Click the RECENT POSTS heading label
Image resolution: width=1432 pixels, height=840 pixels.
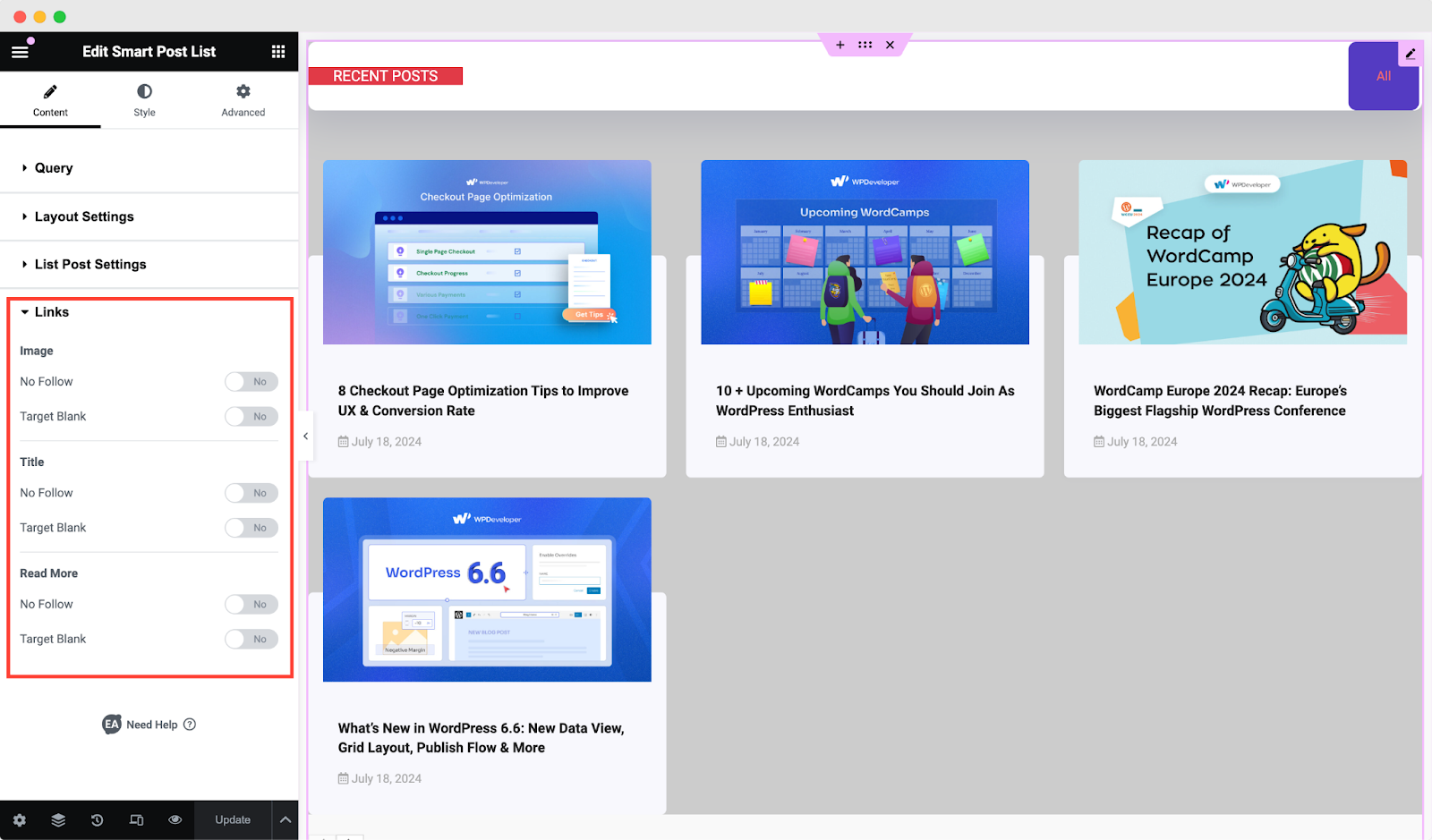(386, 76)
